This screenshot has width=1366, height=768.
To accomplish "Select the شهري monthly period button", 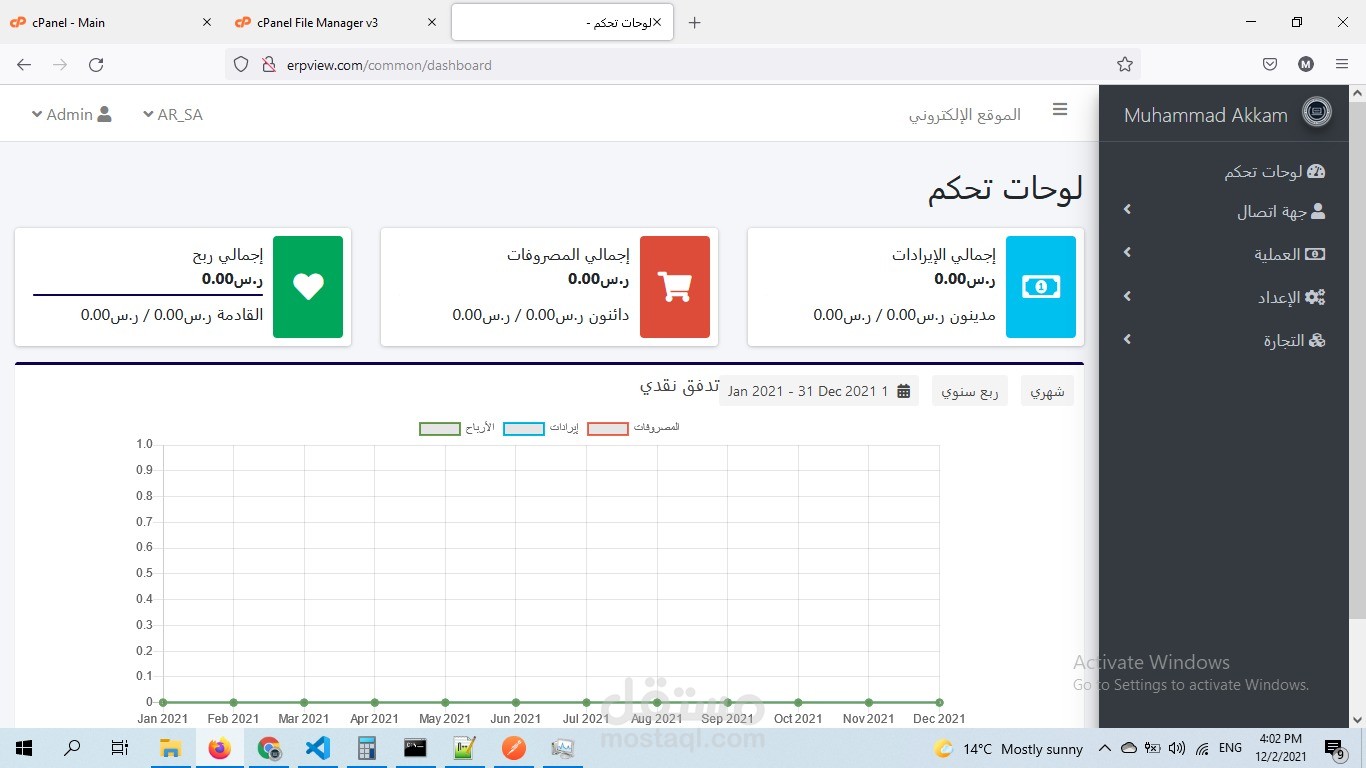I will tap(1047, 391).
